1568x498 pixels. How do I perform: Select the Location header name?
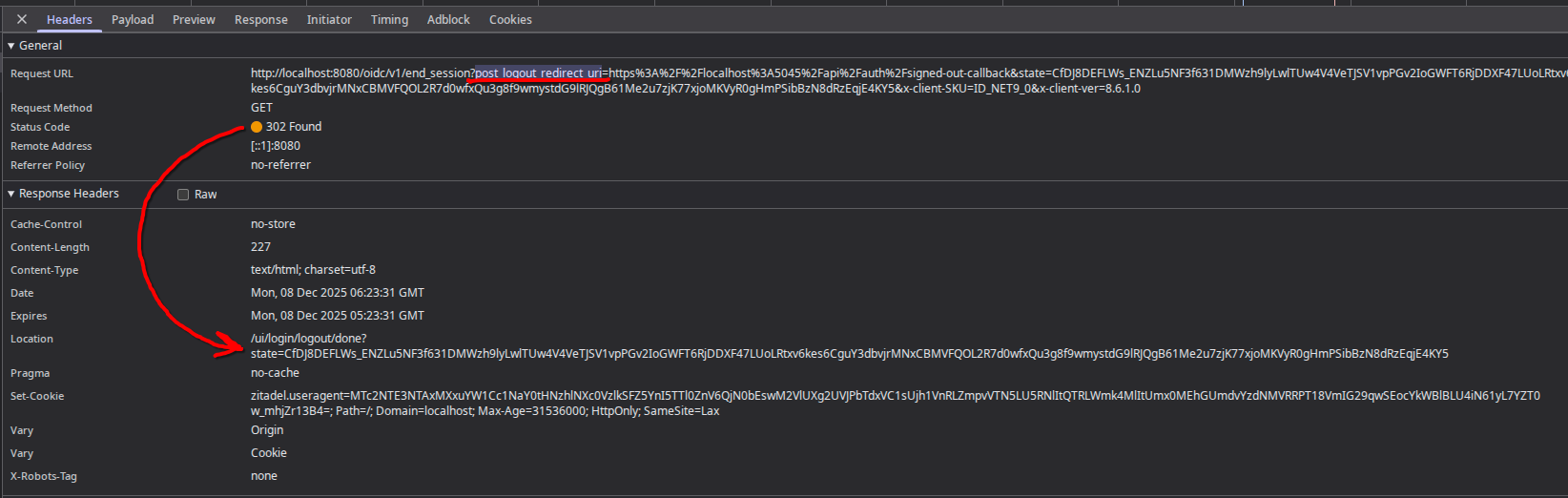click(31, 339)
